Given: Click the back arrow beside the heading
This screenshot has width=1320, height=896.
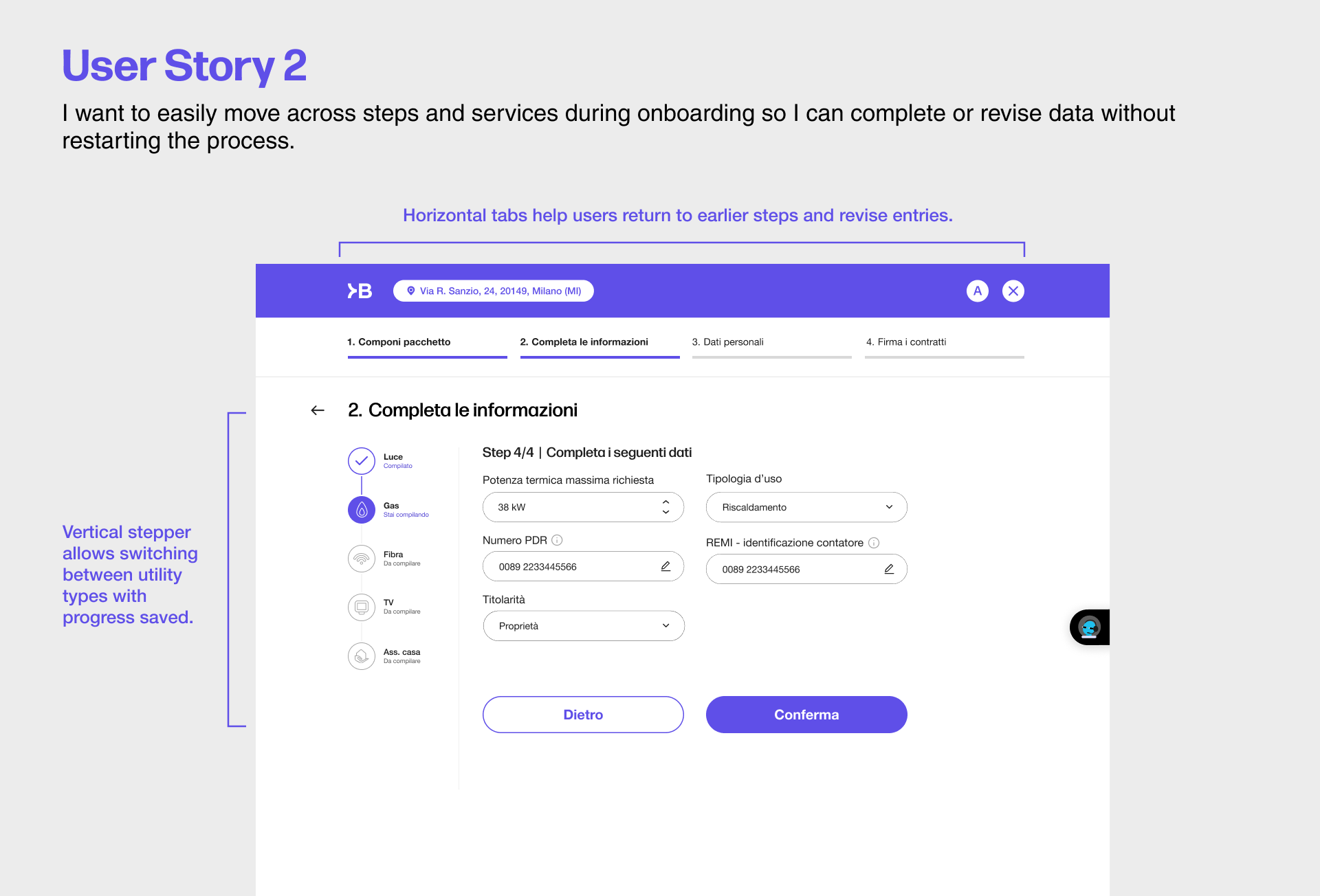Looking at the screenshot, I should click(x=318, y=410).
